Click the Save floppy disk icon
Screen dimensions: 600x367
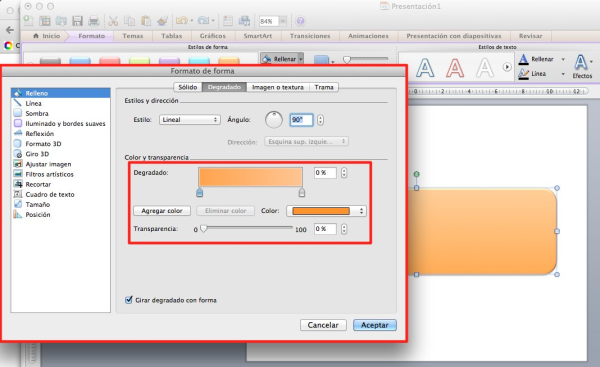[77, 21]
